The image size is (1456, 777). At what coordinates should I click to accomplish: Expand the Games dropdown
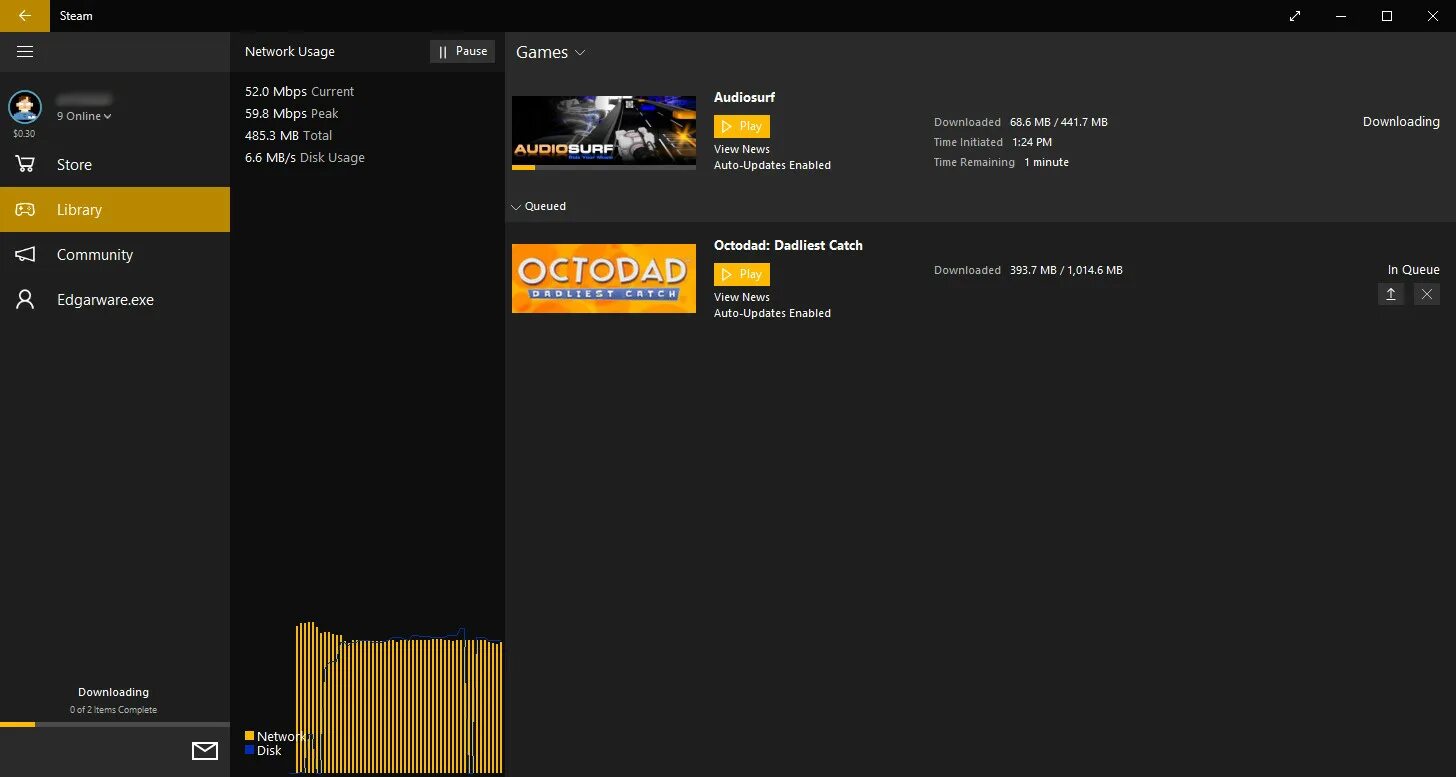pyautogui.click(x=551, y=53)
